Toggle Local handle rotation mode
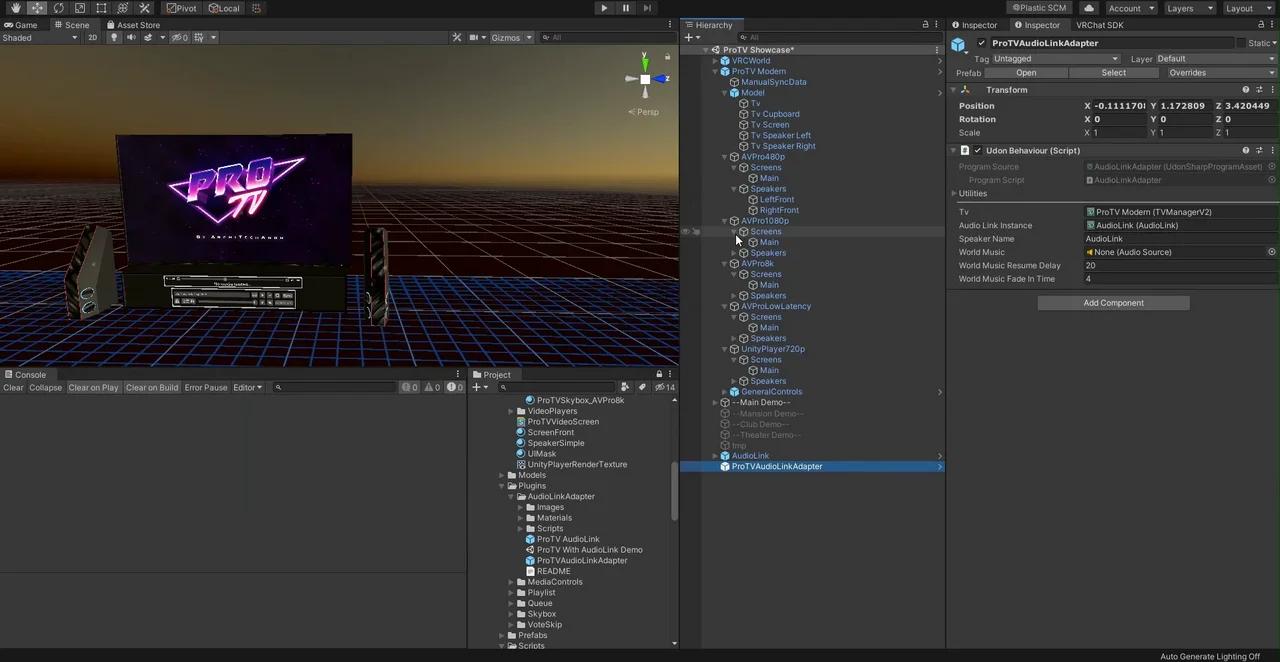This screenshot has width=1280, height=662. (x=223, y=8)
